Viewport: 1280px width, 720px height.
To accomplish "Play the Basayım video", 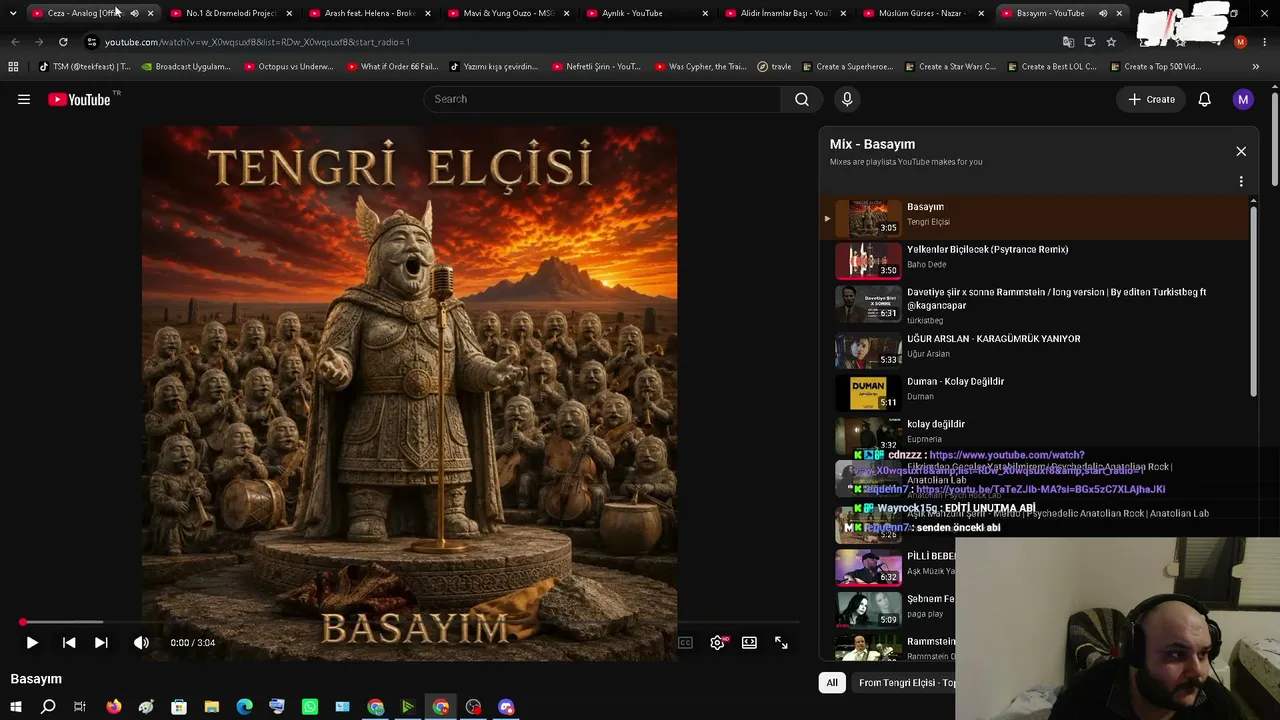I will pyautogui.click(x=32, y=643).
